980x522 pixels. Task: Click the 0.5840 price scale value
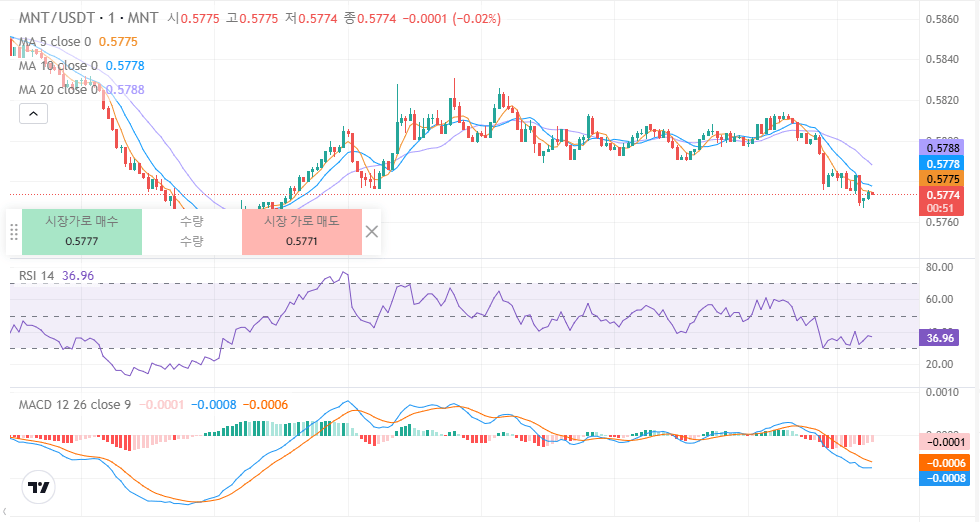coord(942,59)
